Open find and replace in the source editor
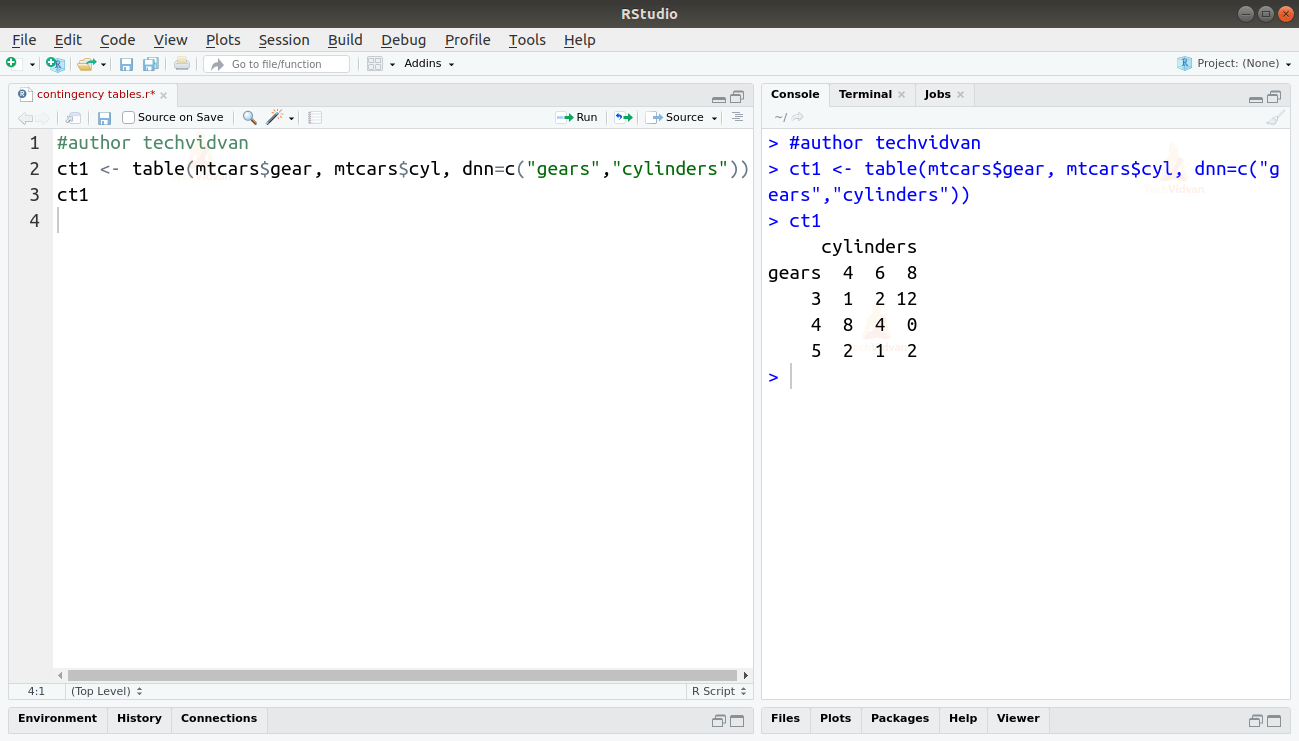This screenshot has height=741, width=1299. pos(249,117)
